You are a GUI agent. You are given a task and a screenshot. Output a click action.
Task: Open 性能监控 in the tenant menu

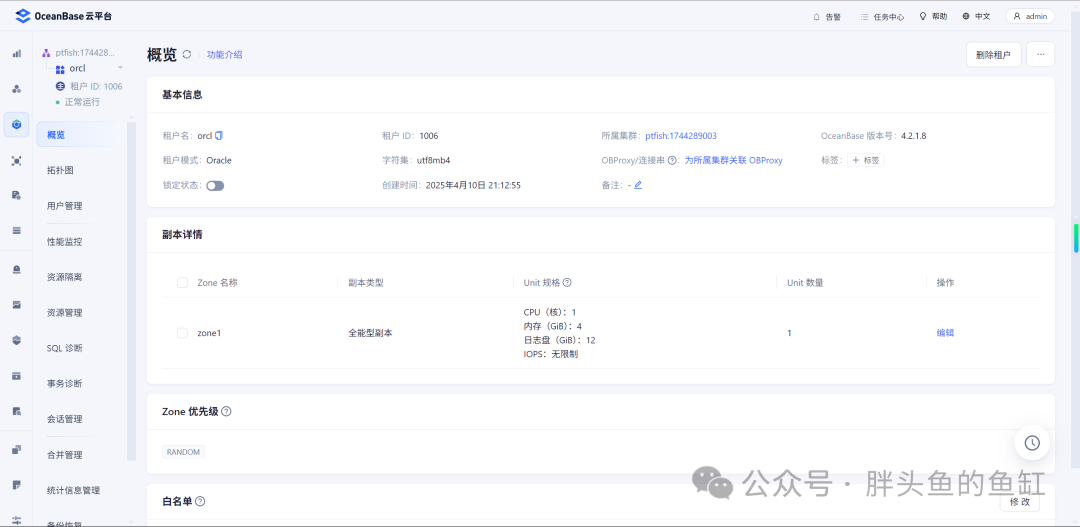65,242
